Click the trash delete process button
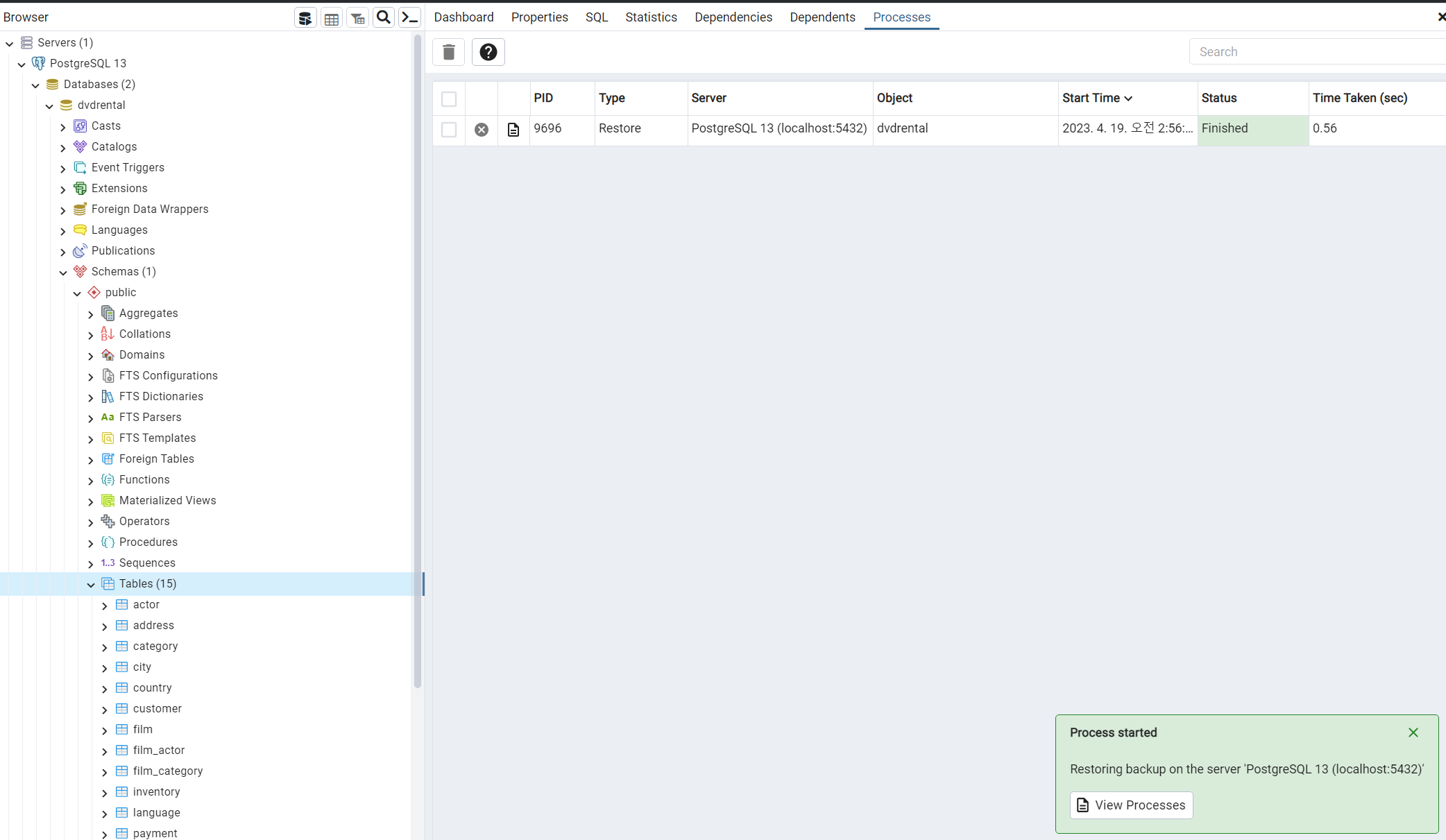 tap(449, 52)
